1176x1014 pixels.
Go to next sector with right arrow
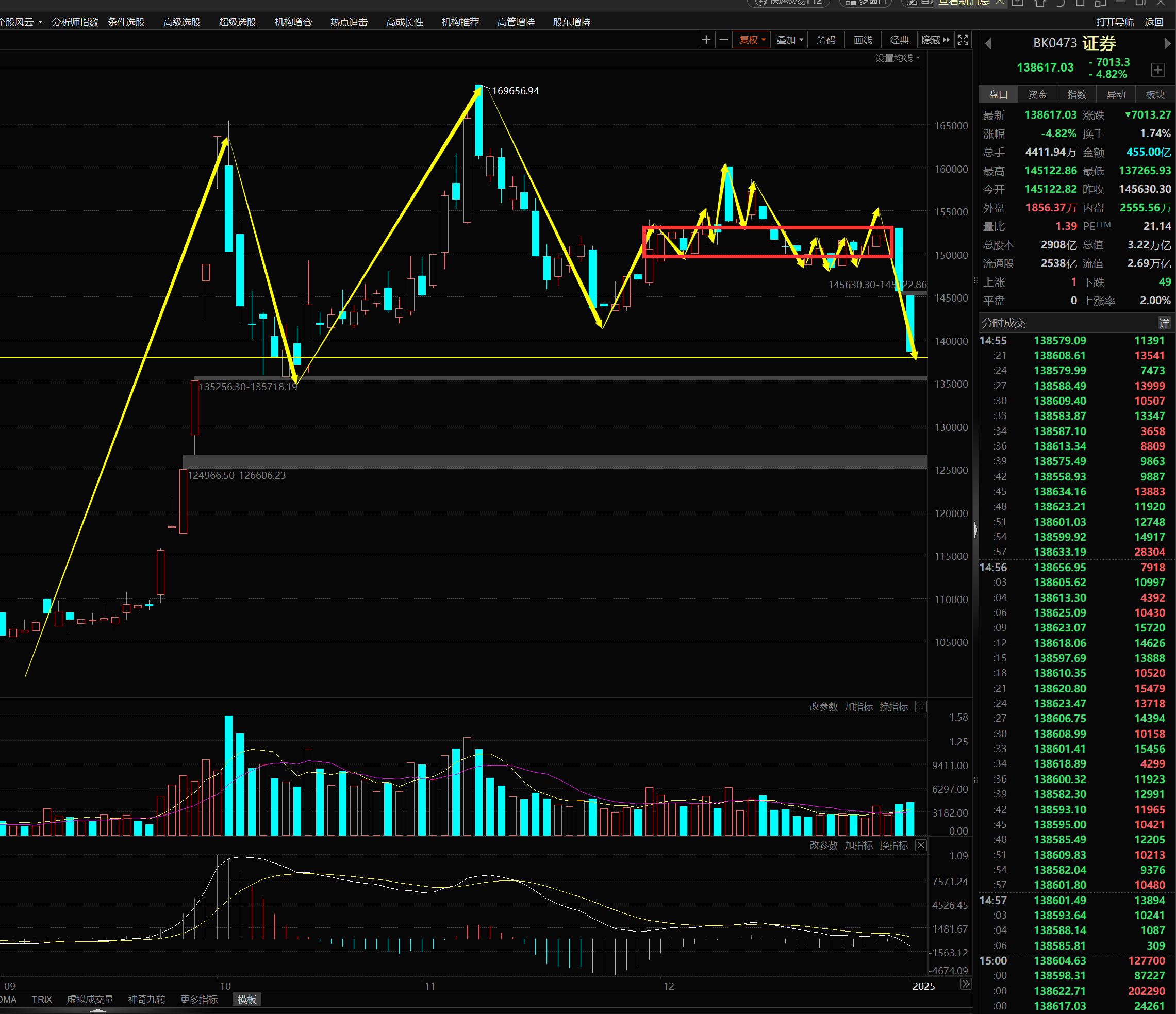[1167, 44]
